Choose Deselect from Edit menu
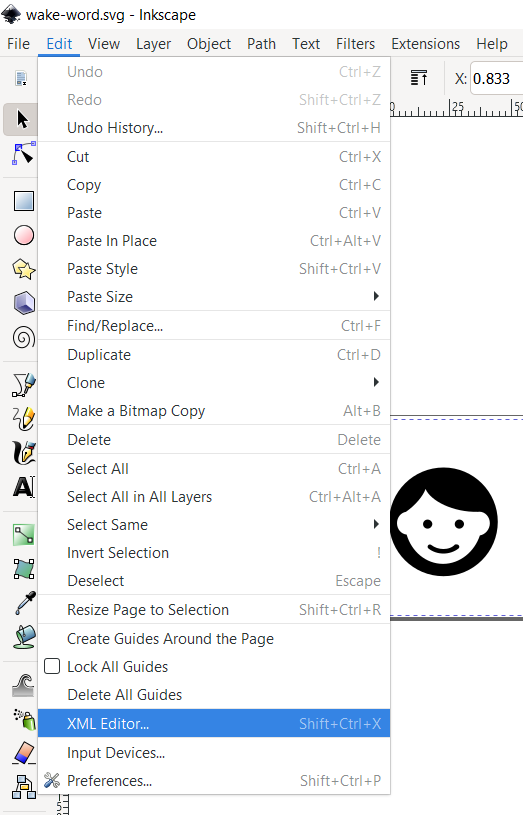 (x=214, y=581)
